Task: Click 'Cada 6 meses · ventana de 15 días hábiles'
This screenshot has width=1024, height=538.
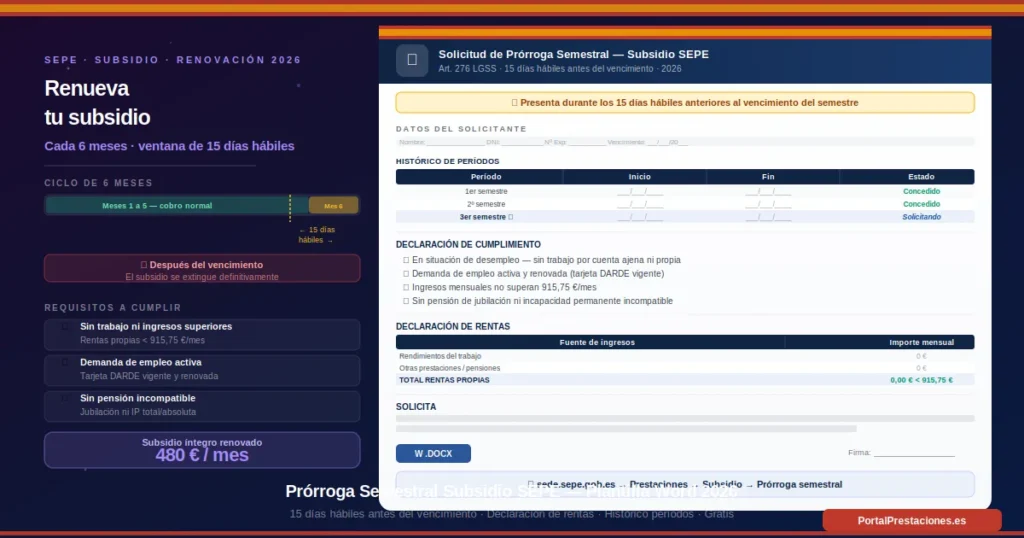Action: pos(169,146)
